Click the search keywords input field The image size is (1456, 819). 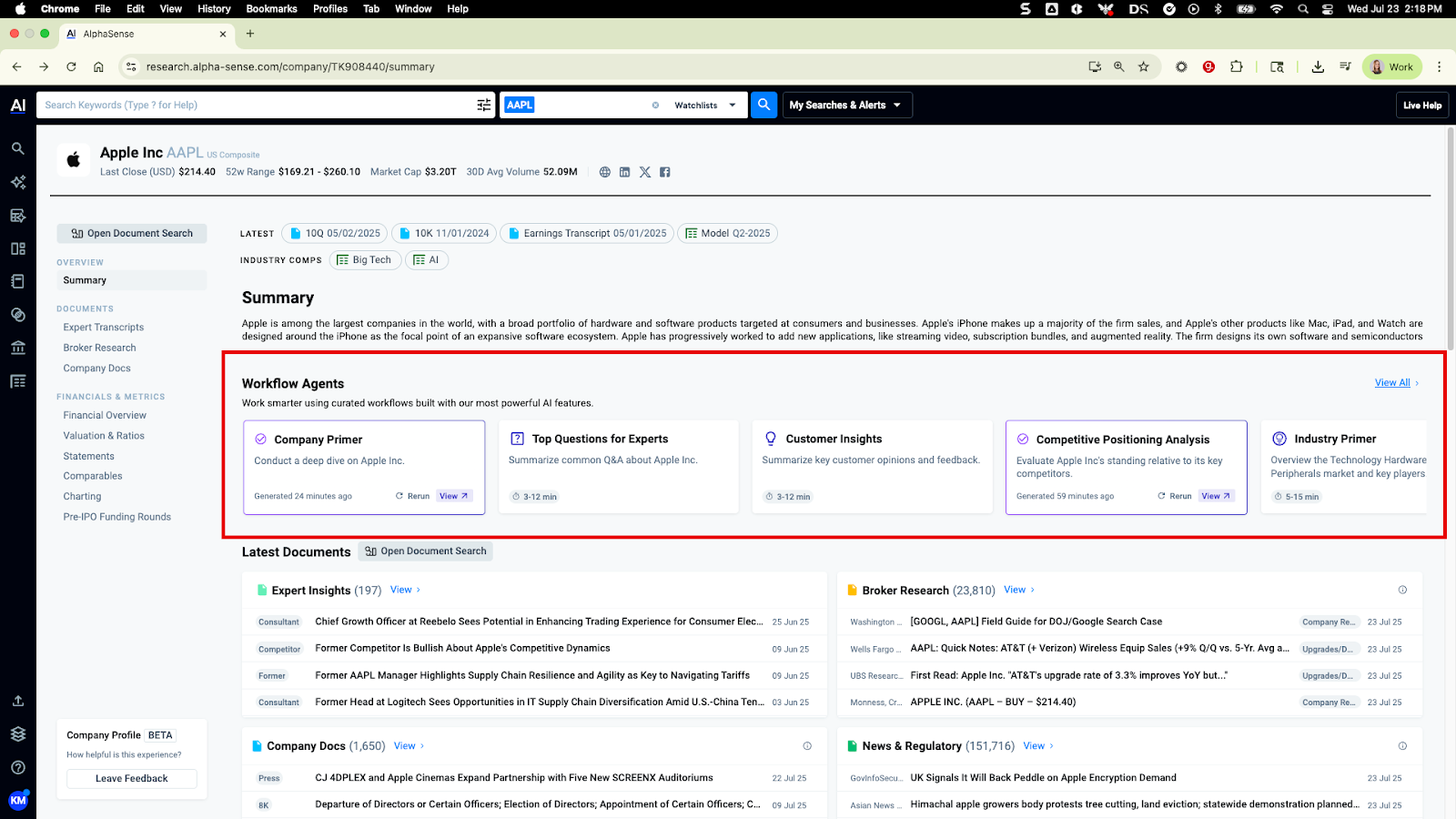pyautogui.click(x=255, y=106)
